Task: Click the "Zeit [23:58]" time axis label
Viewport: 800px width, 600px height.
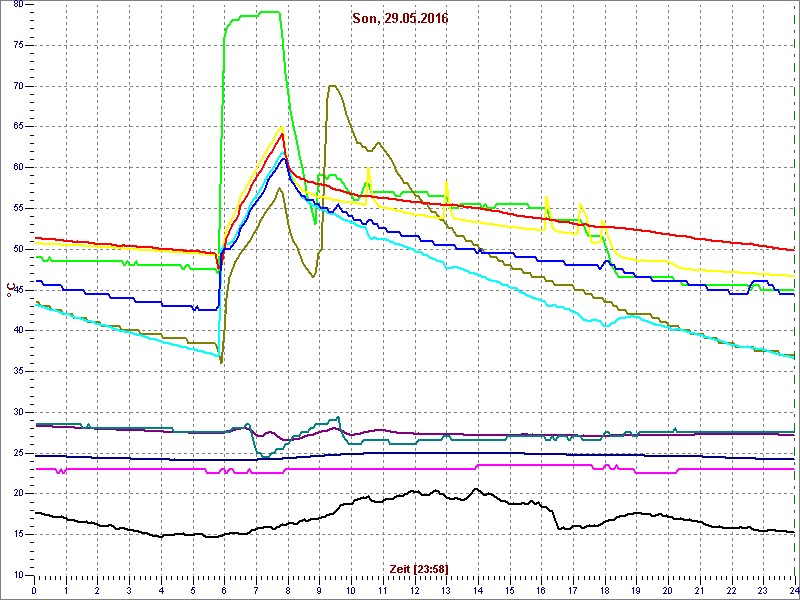Action: (x=419, y=568)
